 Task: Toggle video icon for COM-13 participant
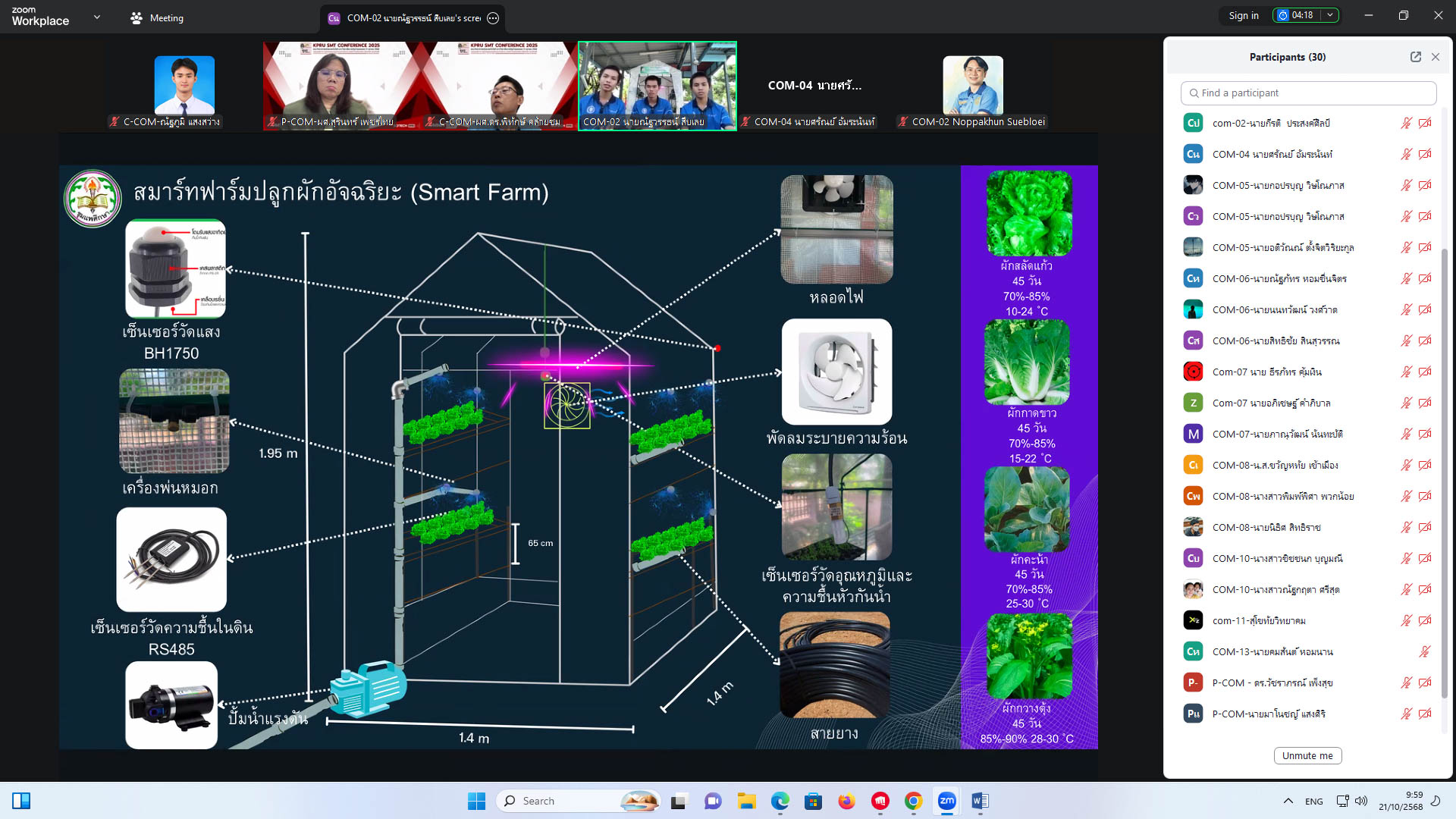click(1424, 651)
